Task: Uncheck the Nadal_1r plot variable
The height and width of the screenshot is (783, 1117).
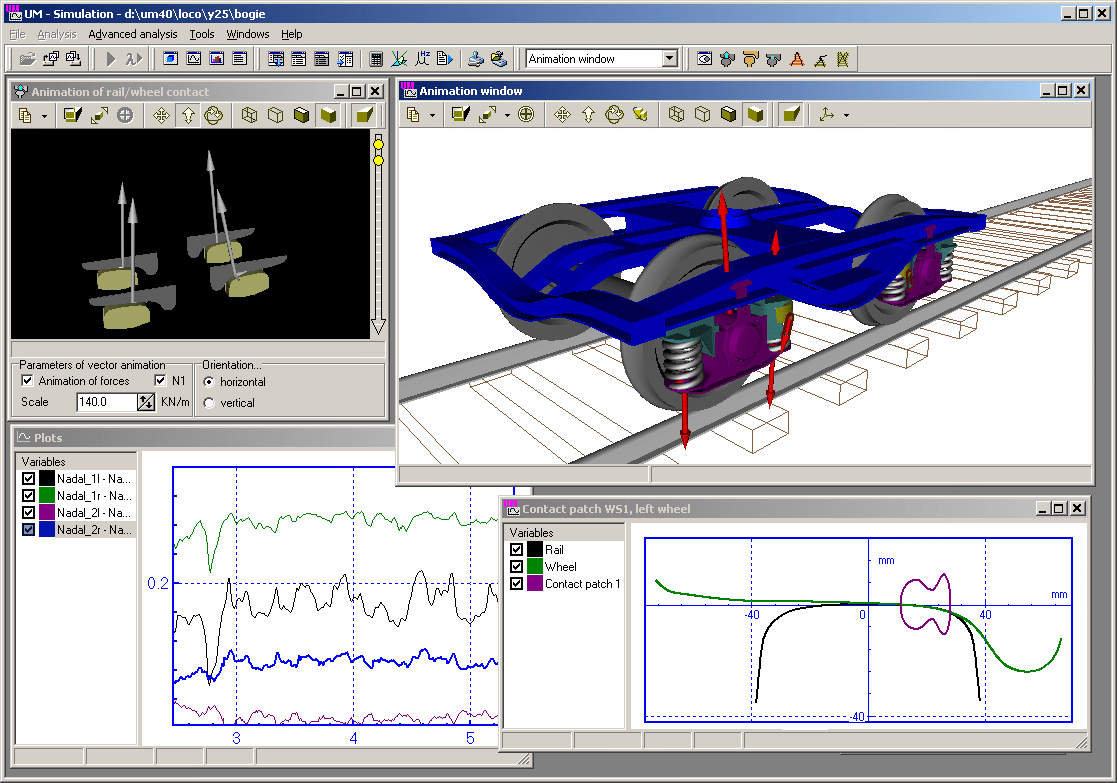Action: pos(28,495)
